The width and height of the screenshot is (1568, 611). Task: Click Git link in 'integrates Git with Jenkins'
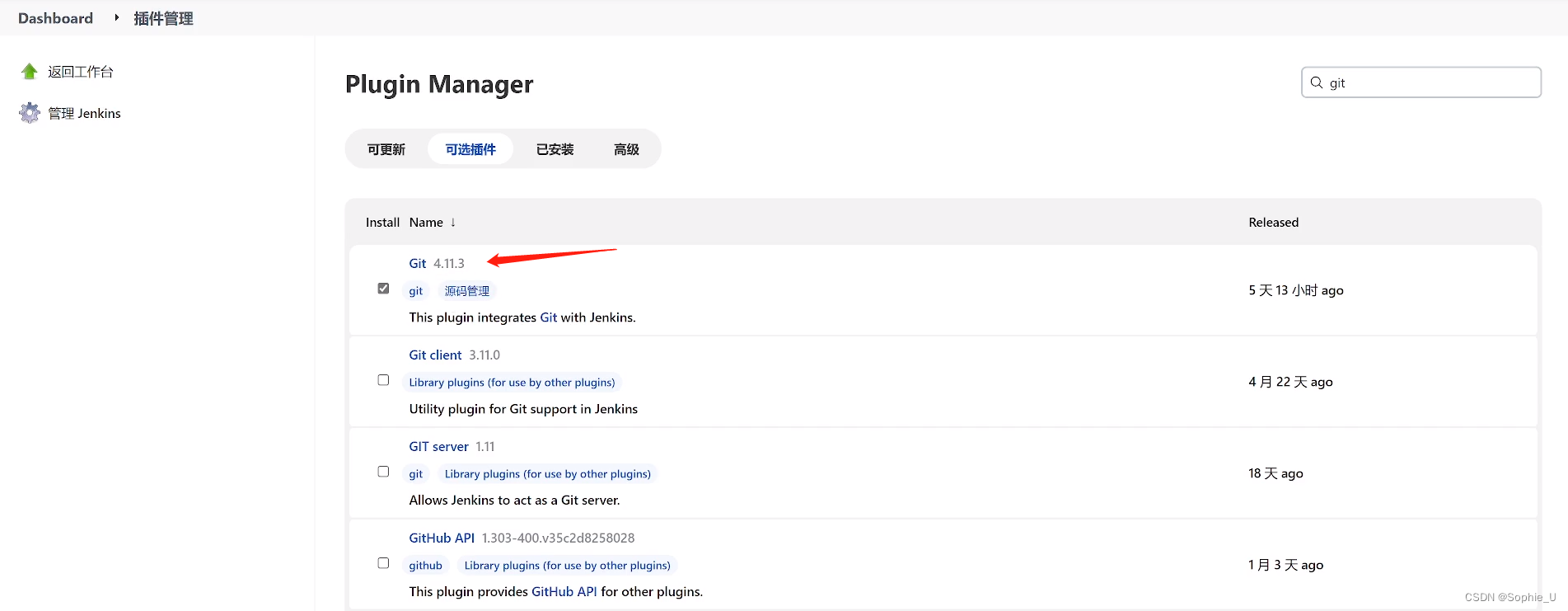pyautogui.click(x=549, y=317)
